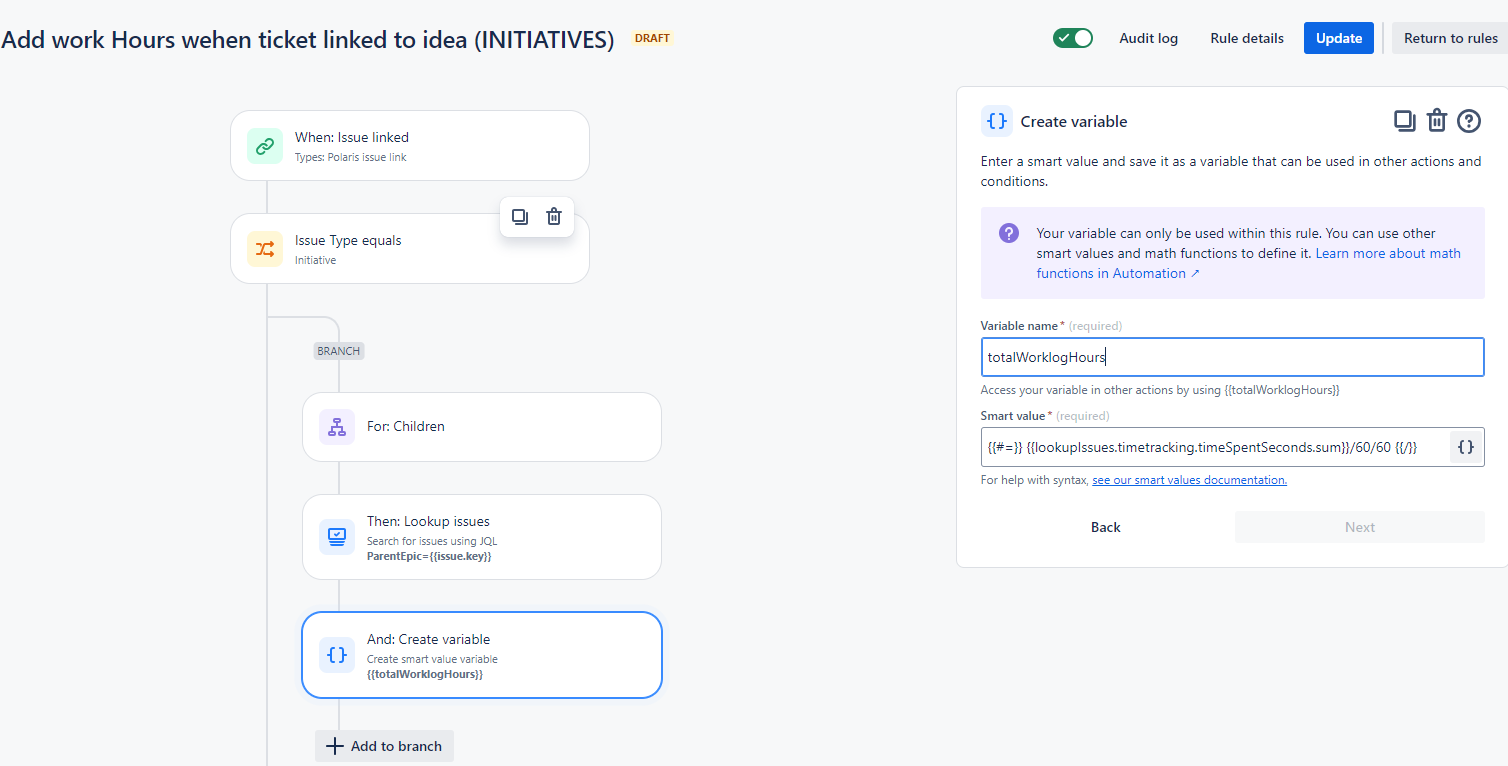Click the Lookup issues action icon
This screenshot has width=1508, height=766.
[x=337, y=537]
